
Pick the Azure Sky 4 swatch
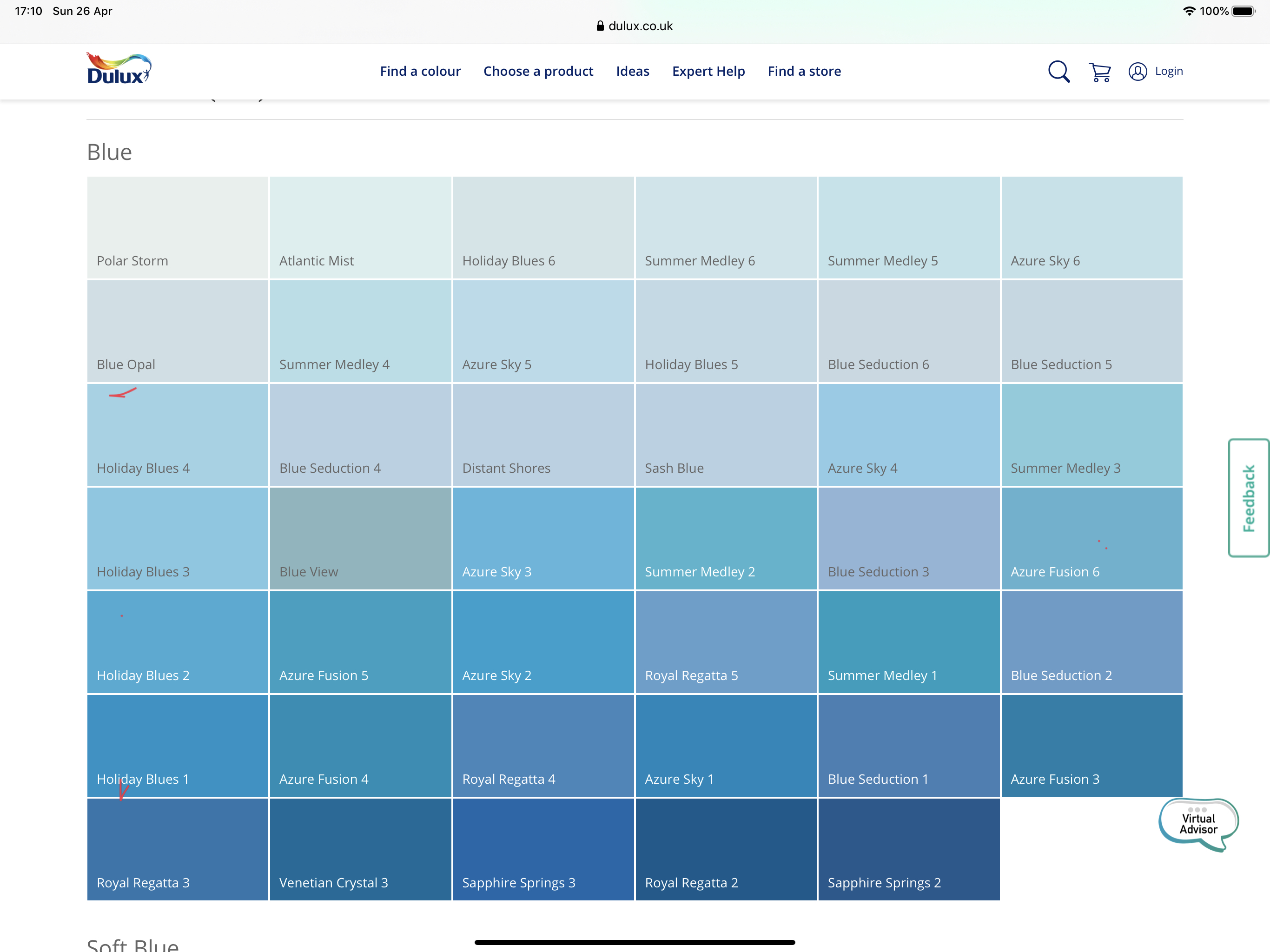pos(908,435)
